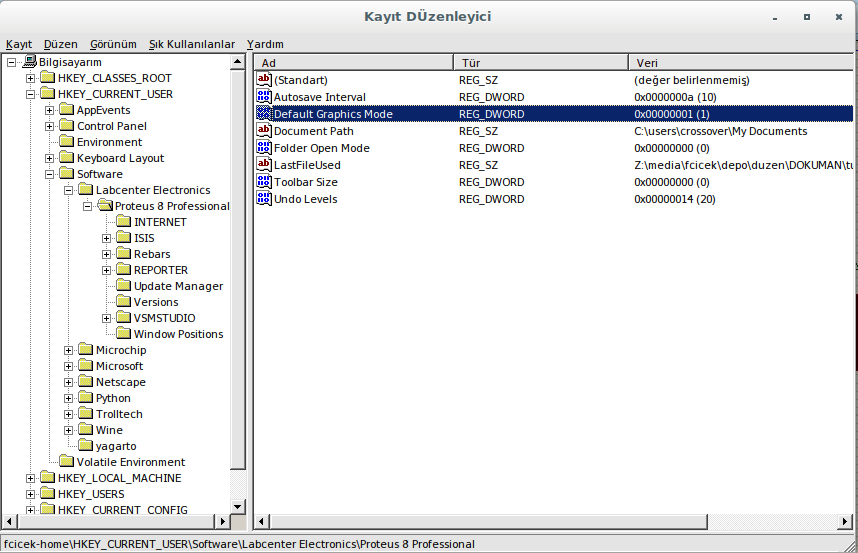Click the Versions folder icon
Screen dimensions: 858x553
(124, 301)
